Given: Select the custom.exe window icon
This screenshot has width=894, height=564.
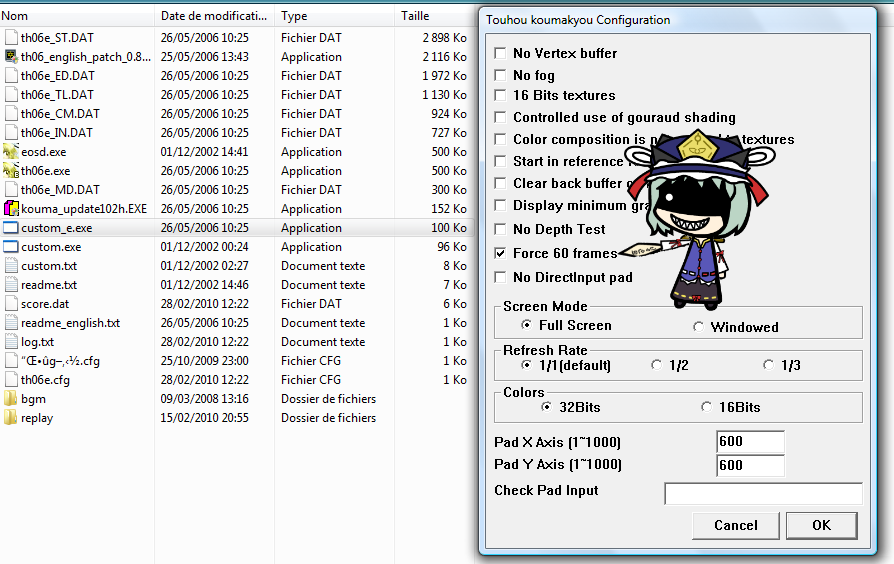Looking at the screenshot, I should [x=11, y=247].
